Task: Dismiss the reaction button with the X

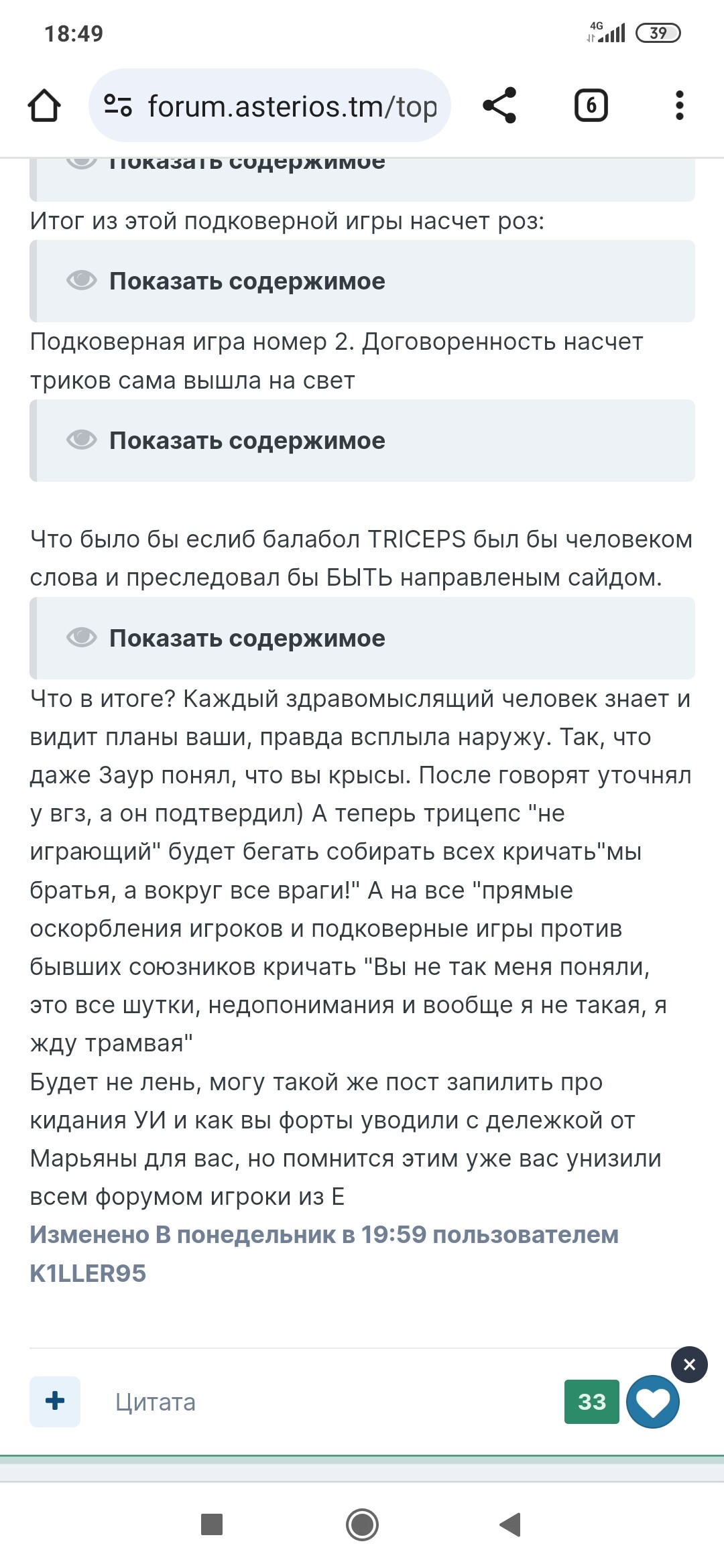Action: pyautogui.click(x=689, y=1364)
